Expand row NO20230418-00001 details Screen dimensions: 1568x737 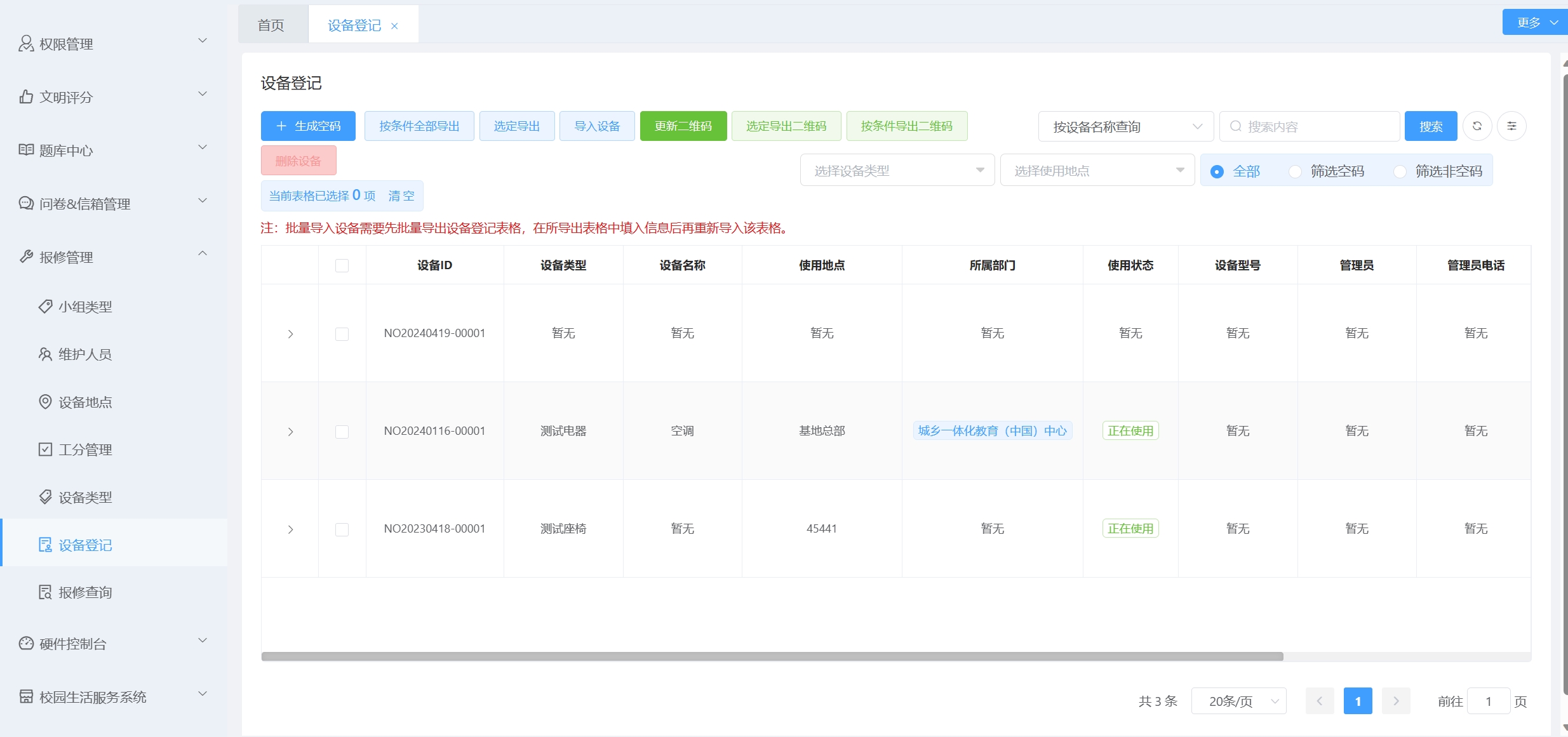(x=290, y=529)
